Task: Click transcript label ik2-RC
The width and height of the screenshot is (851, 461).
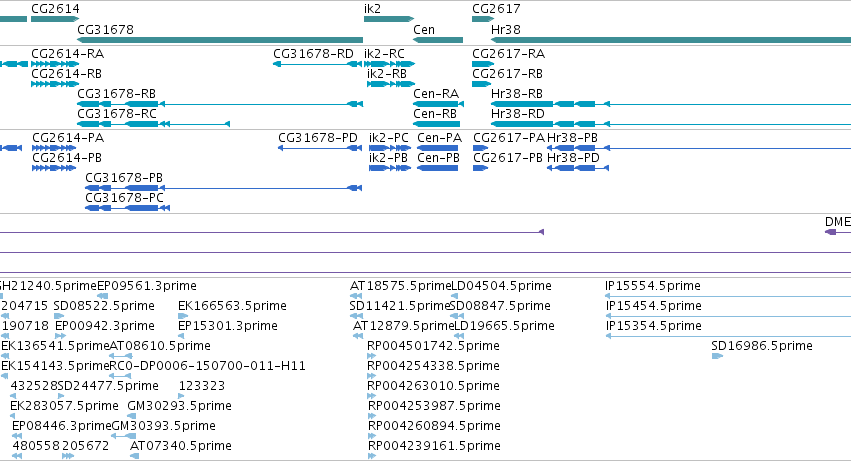Action: point(384,54)
